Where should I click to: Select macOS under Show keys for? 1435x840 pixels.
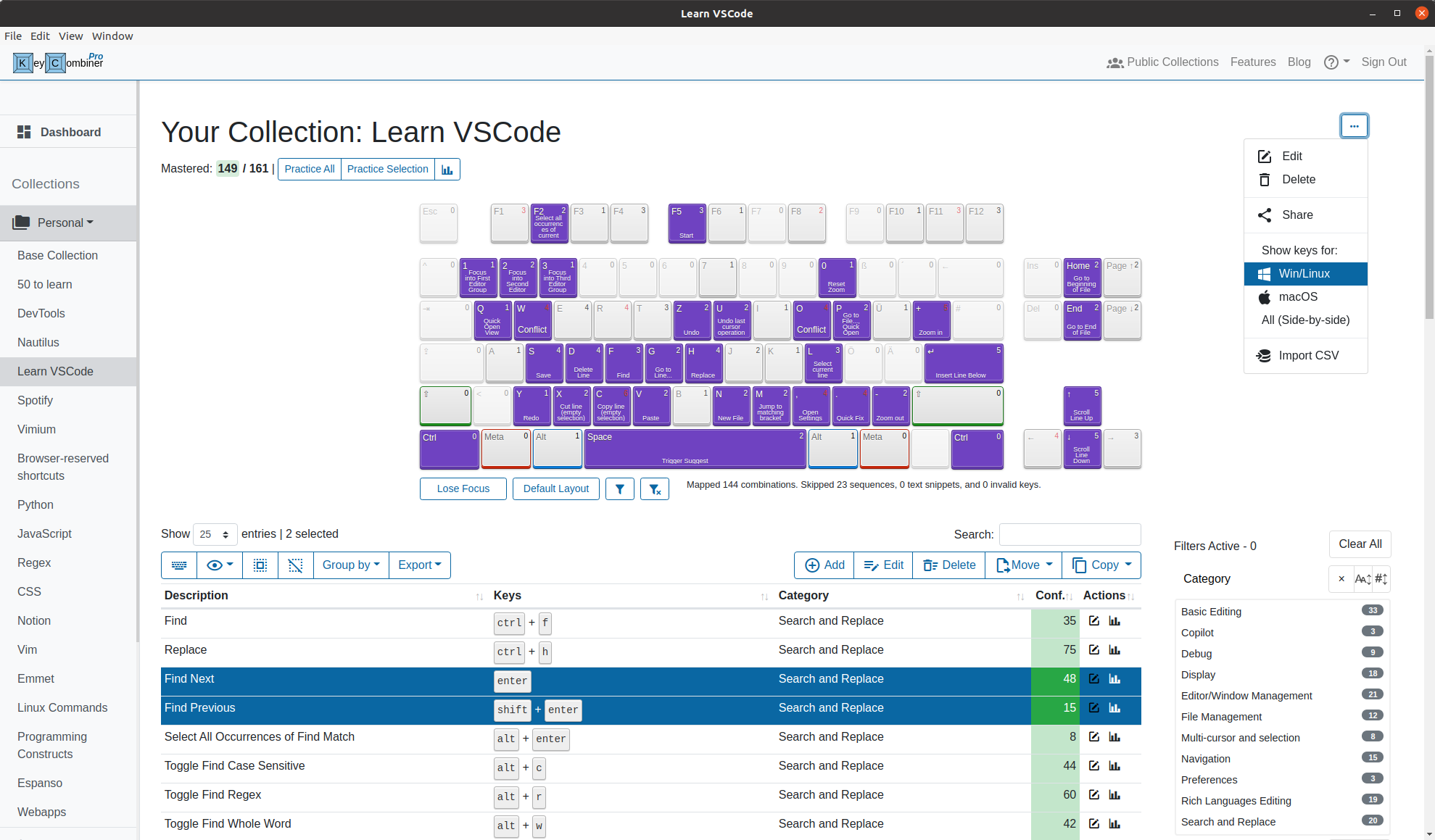coord(1297,296)
